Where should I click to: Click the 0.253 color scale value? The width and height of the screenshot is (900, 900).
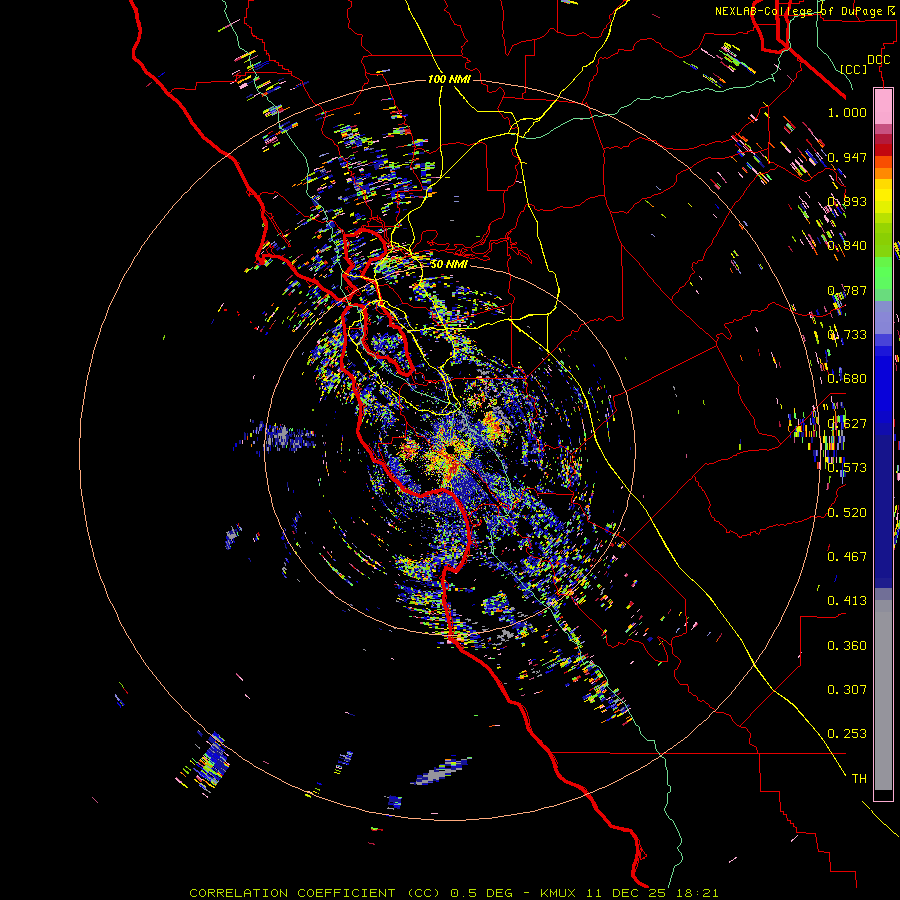click(847, 734)
